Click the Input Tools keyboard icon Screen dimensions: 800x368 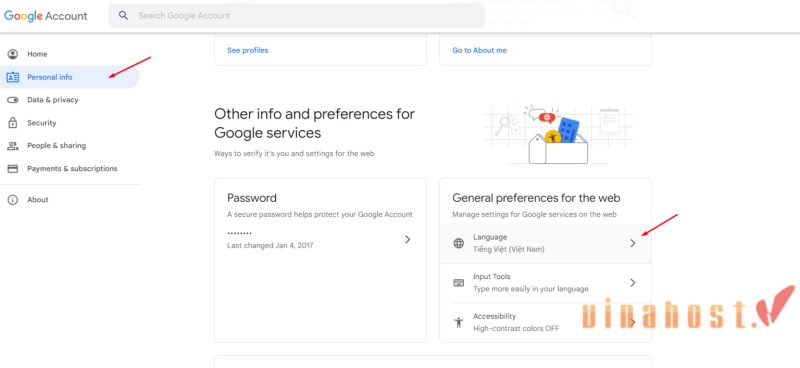click(459, 283)
